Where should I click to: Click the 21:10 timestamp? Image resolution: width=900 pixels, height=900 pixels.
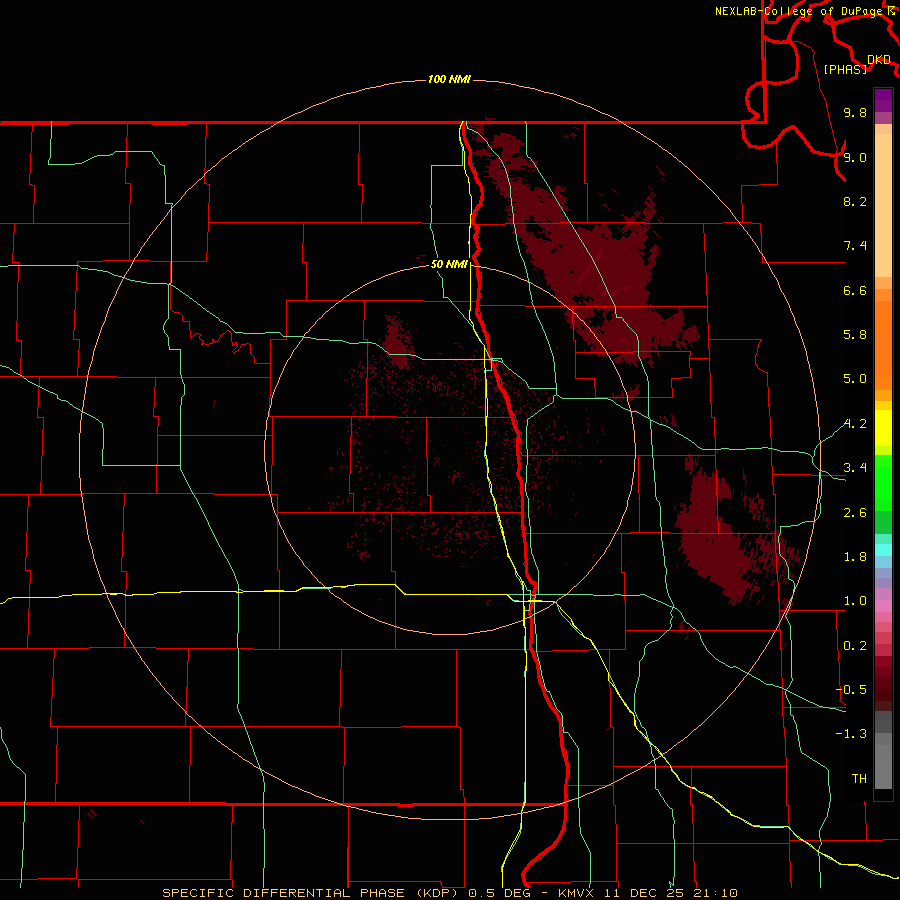pos(716,893)
